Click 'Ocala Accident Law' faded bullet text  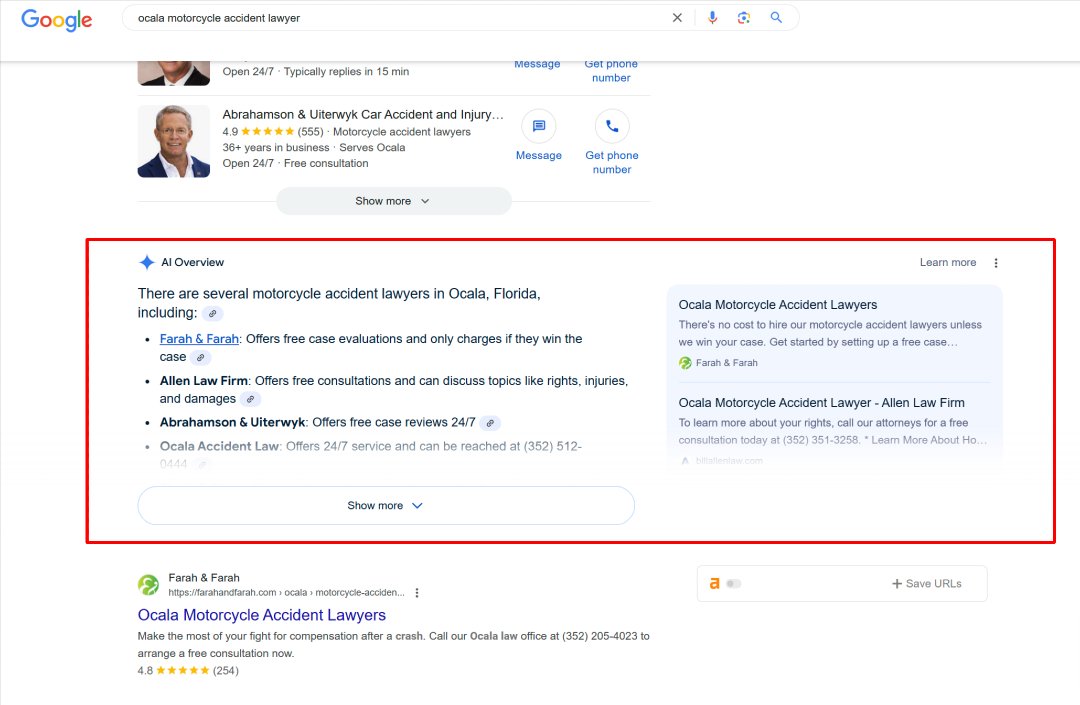click(x=219, y=446)
